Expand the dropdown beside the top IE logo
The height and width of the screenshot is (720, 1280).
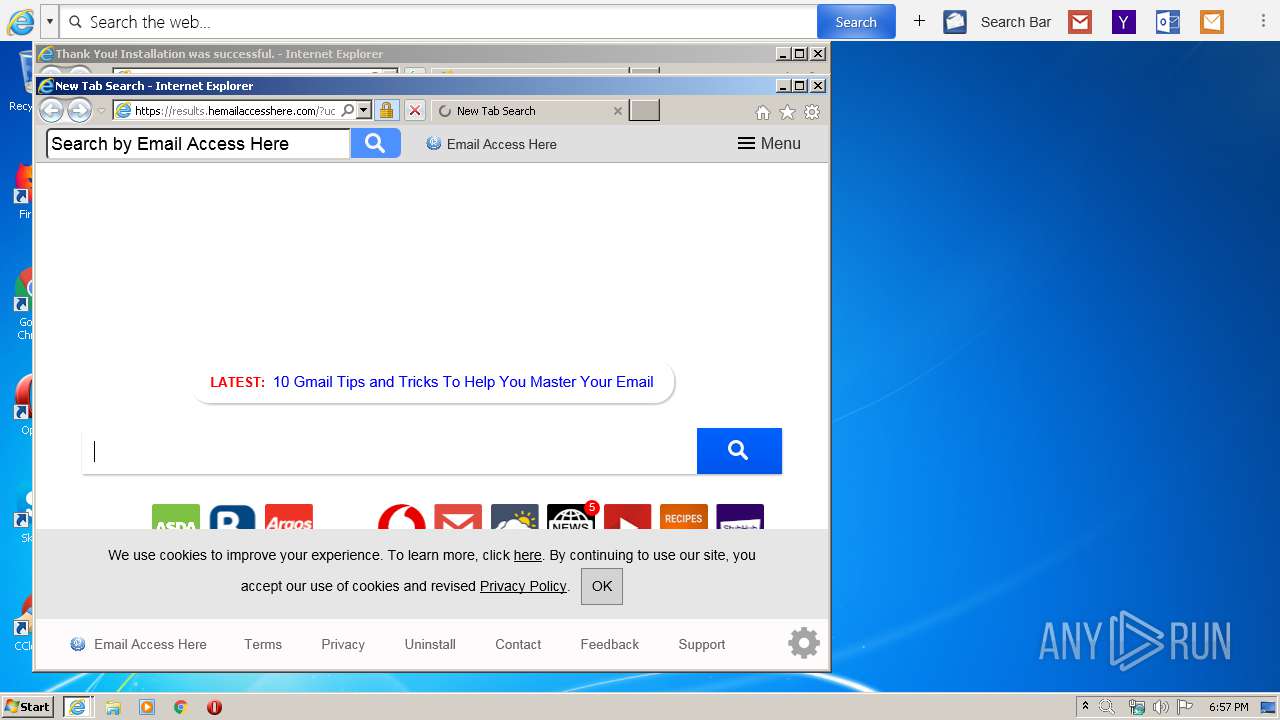click(49, 21)
